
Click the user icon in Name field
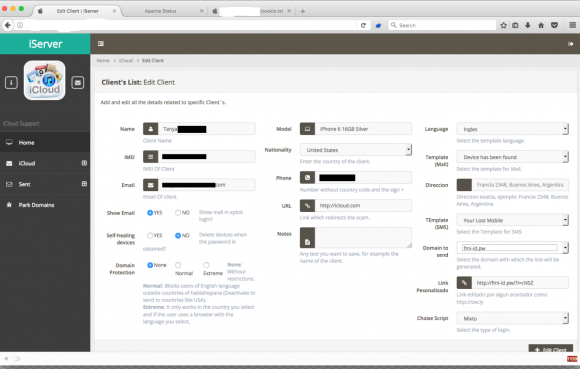[151, 129]
